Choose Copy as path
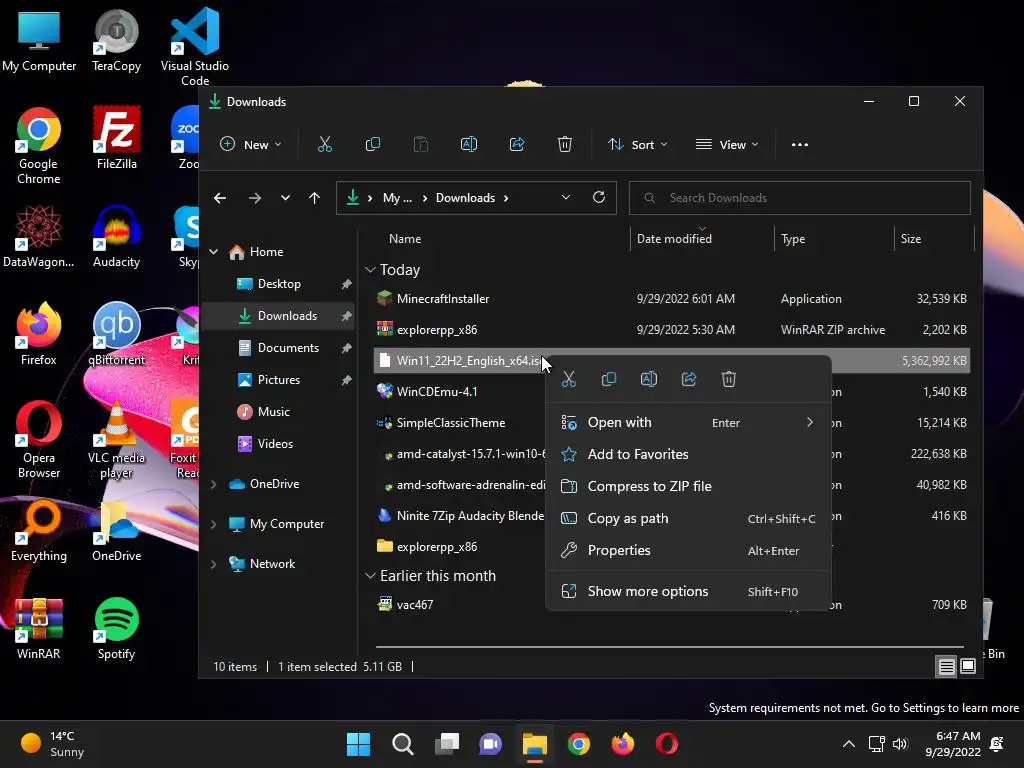The image size is (1024, 768). 688,519
